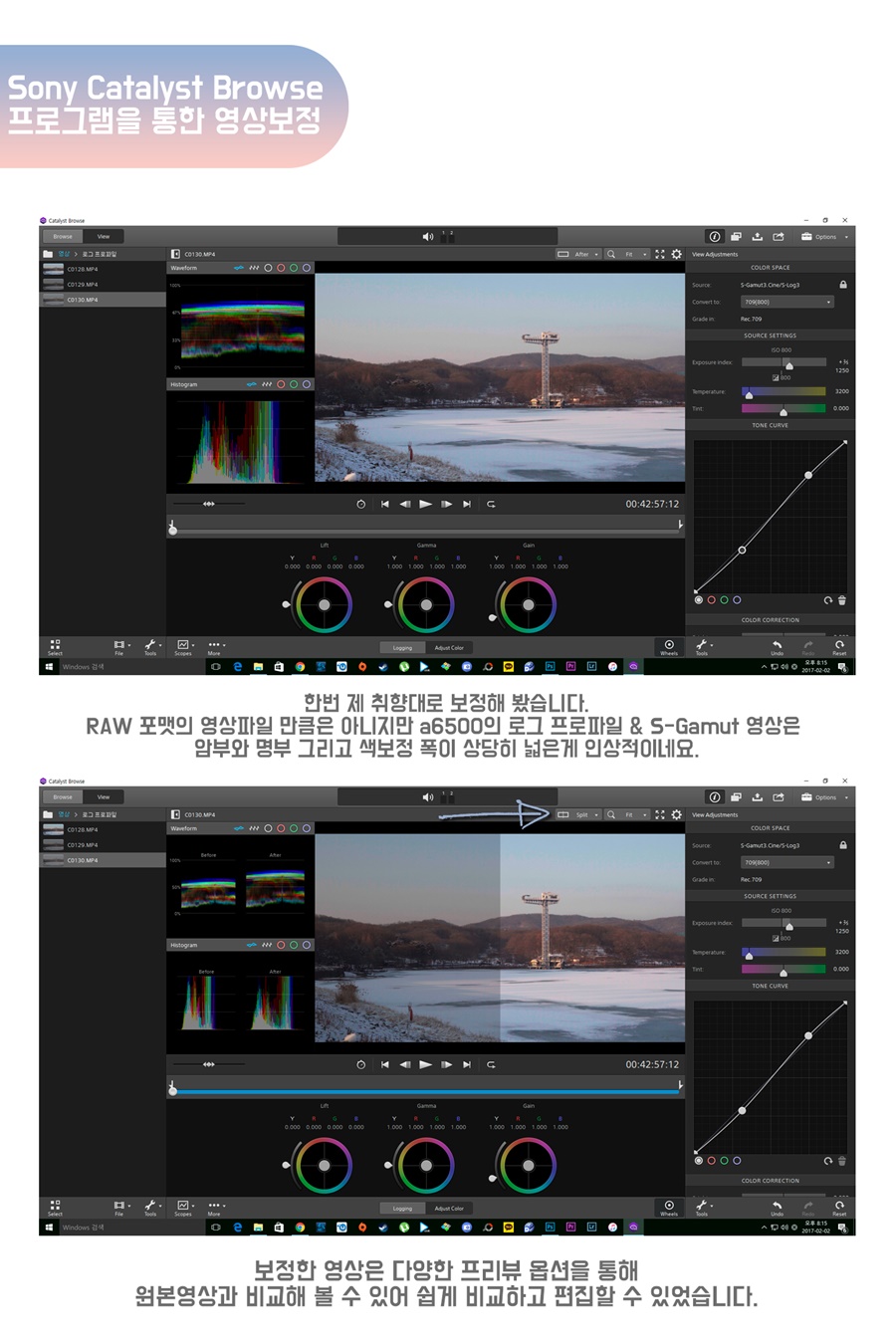Open Windows Start button in upper screenshot taskbar
Screen dimensions: 896x1344
pos(48,667)
